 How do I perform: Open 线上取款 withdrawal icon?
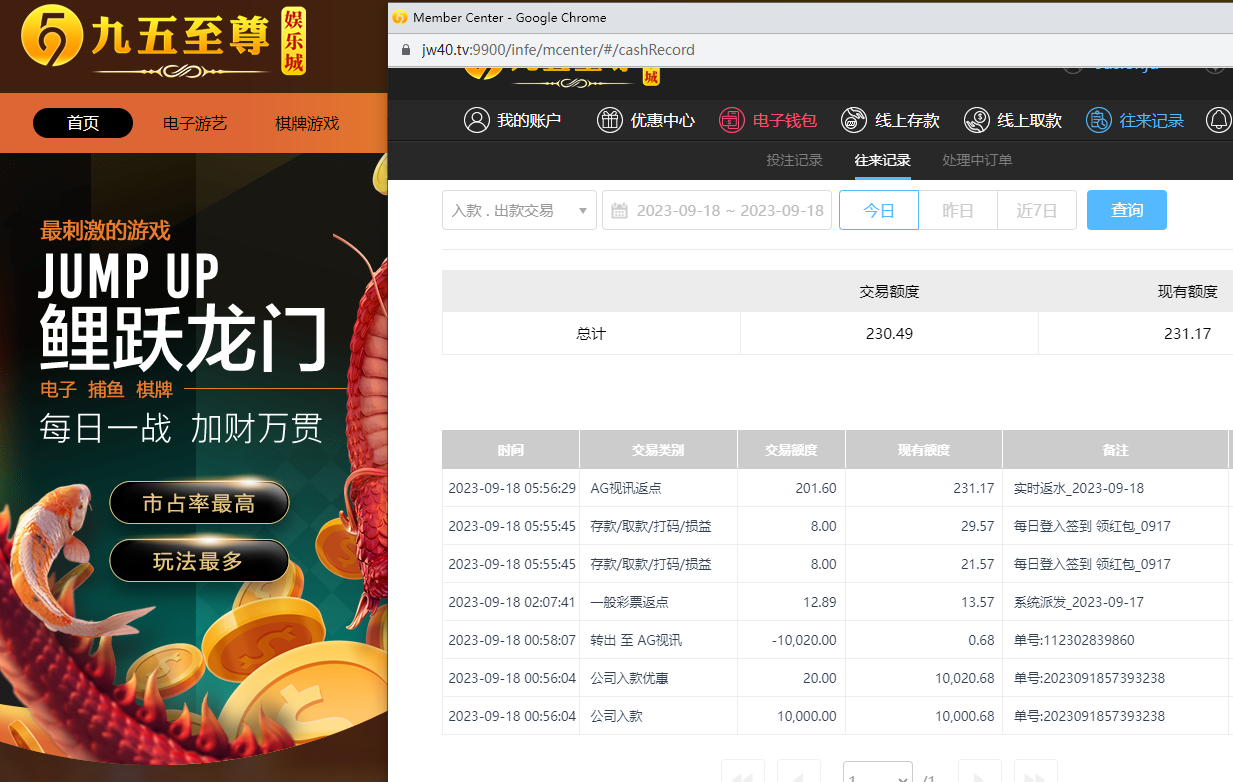tap(976, 120)
